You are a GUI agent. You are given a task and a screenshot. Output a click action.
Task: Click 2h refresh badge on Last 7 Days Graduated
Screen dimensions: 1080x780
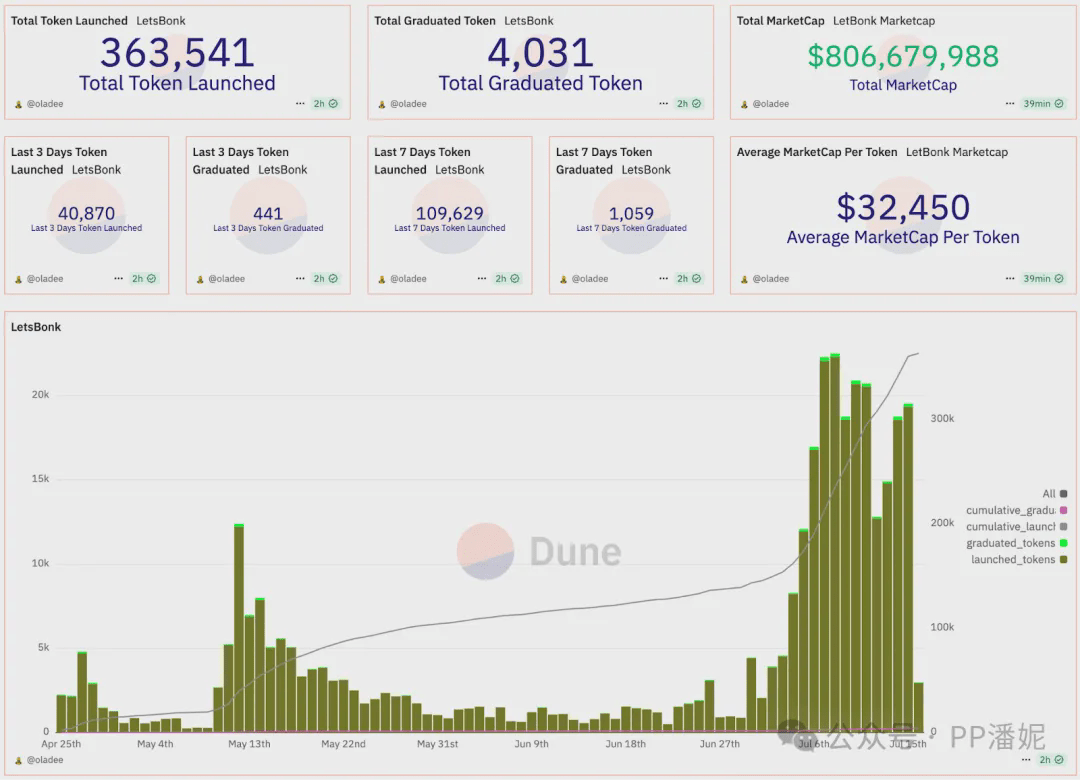(x=689, y=278)
